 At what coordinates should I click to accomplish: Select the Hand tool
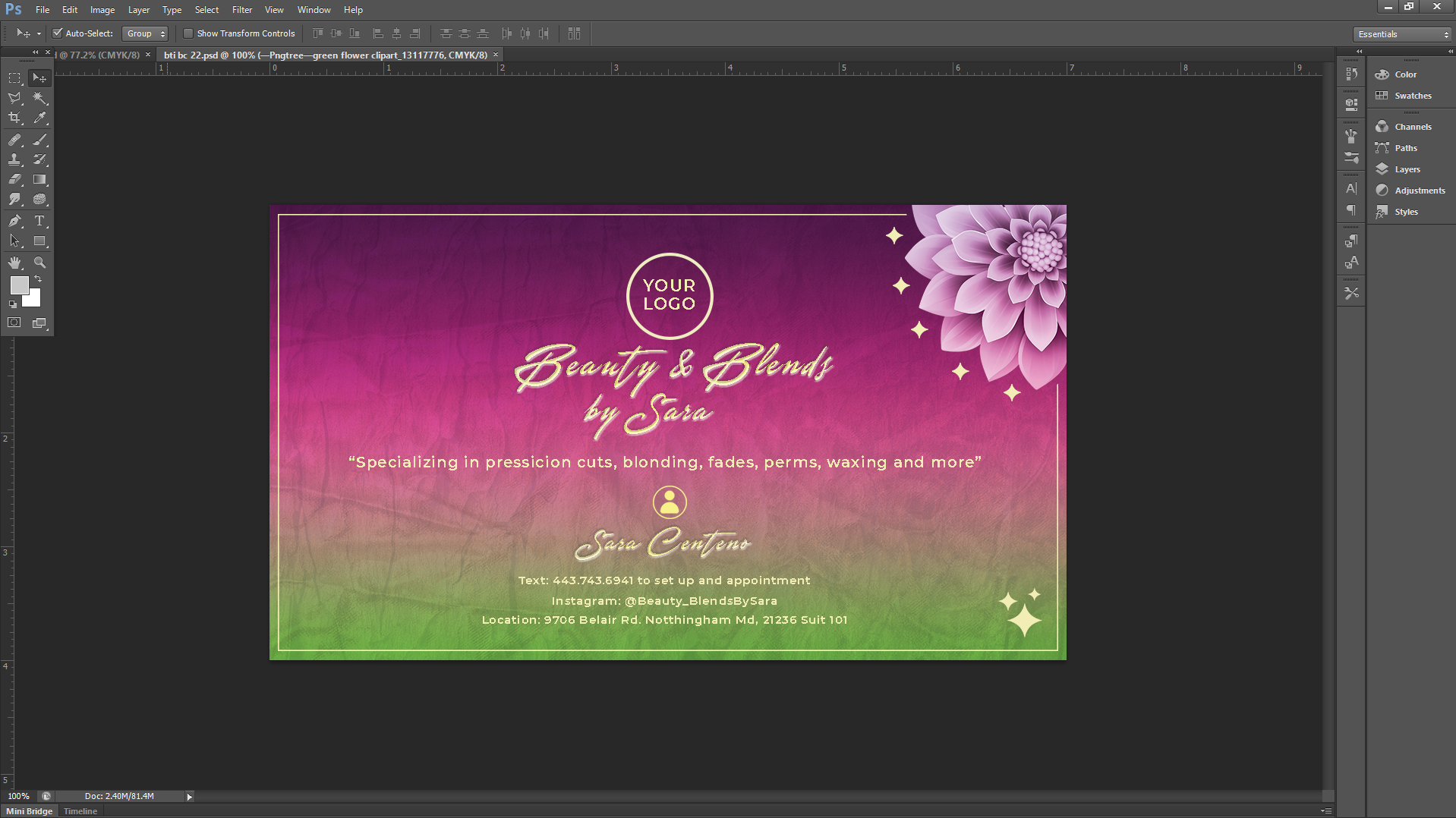pyautogui.click(x=14, y=263)
